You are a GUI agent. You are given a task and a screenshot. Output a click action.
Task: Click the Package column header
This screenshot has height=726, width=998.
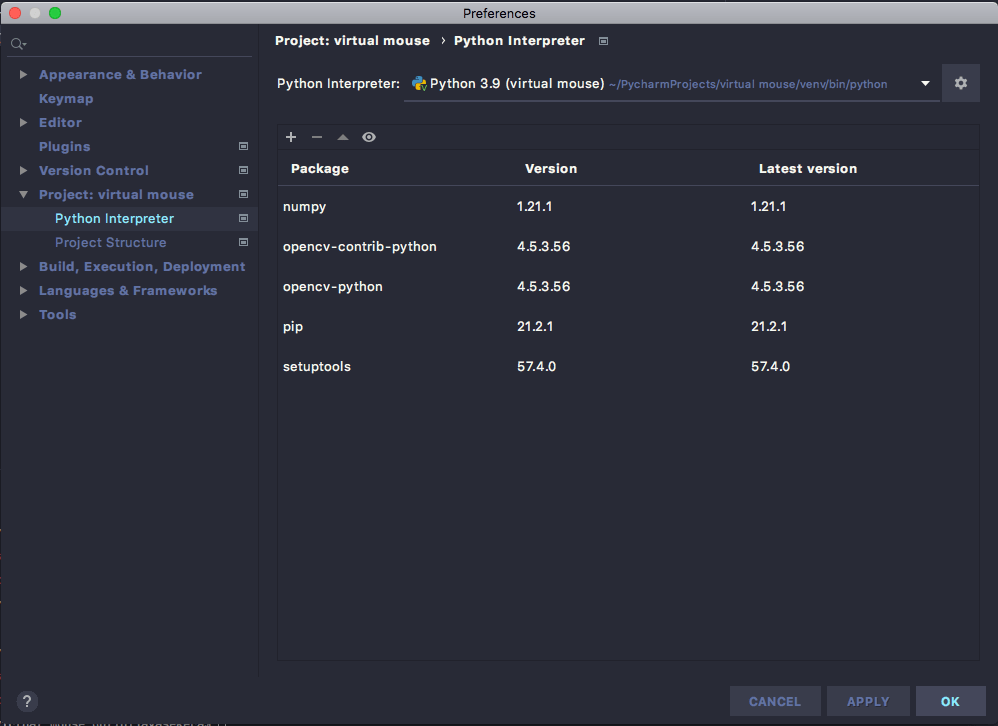320,169
